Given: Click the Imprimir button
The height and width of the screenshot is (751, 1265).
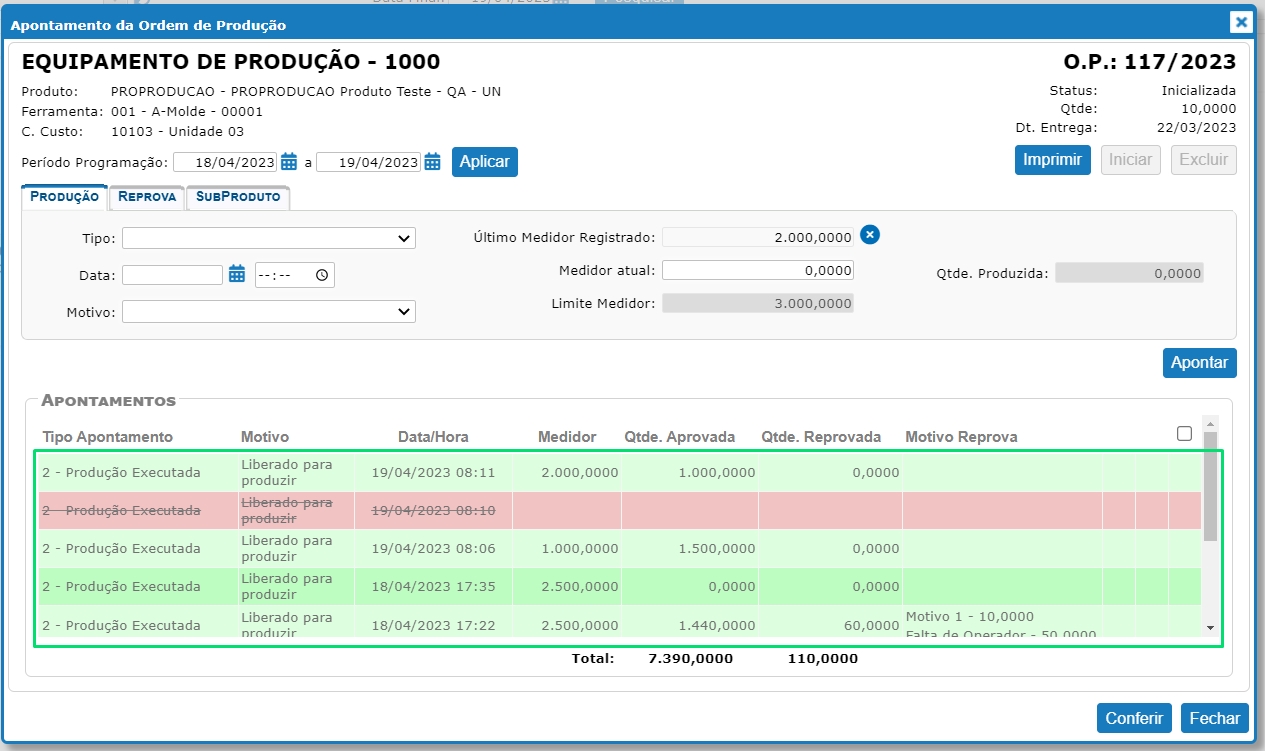Looking at the screenshot, I should point(1053,160).
